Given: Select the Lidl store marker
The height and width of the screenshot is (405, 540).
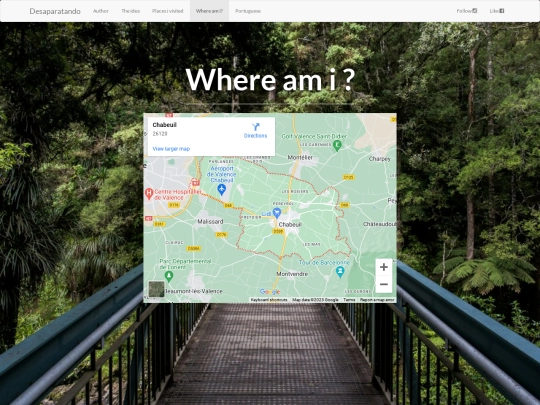Looking at the screenshot, I should pyautogui.click(x=277, y=213).
